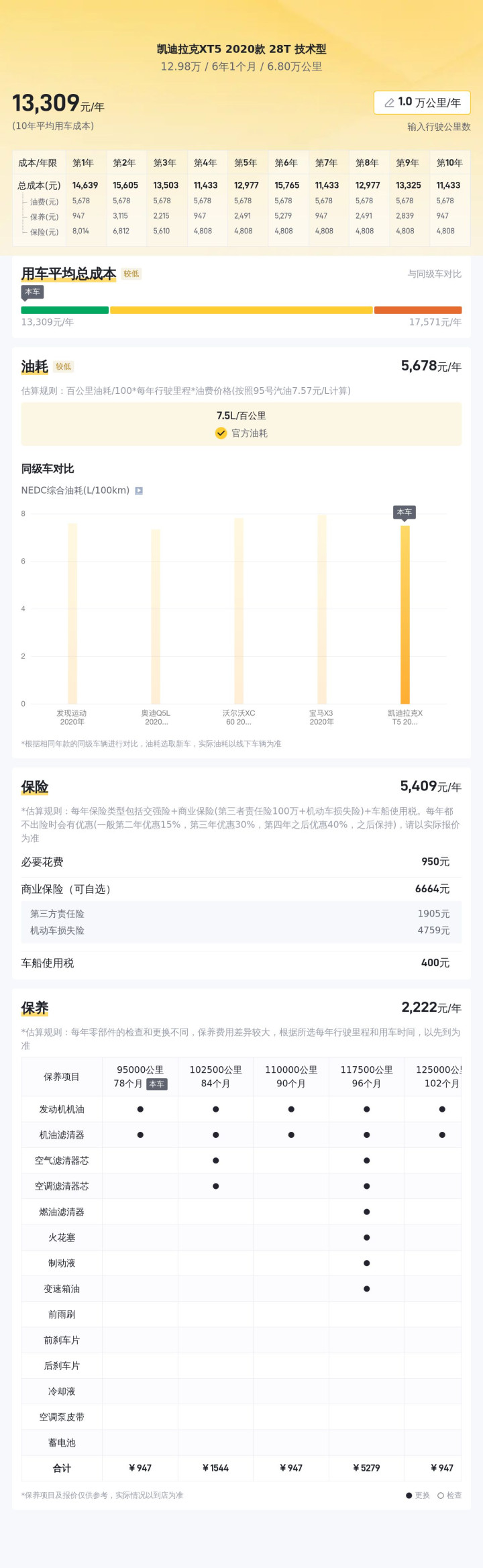Click the play icon next to NEDC综合油耗
483x1568 pixels.
click(x=139, y=490)
